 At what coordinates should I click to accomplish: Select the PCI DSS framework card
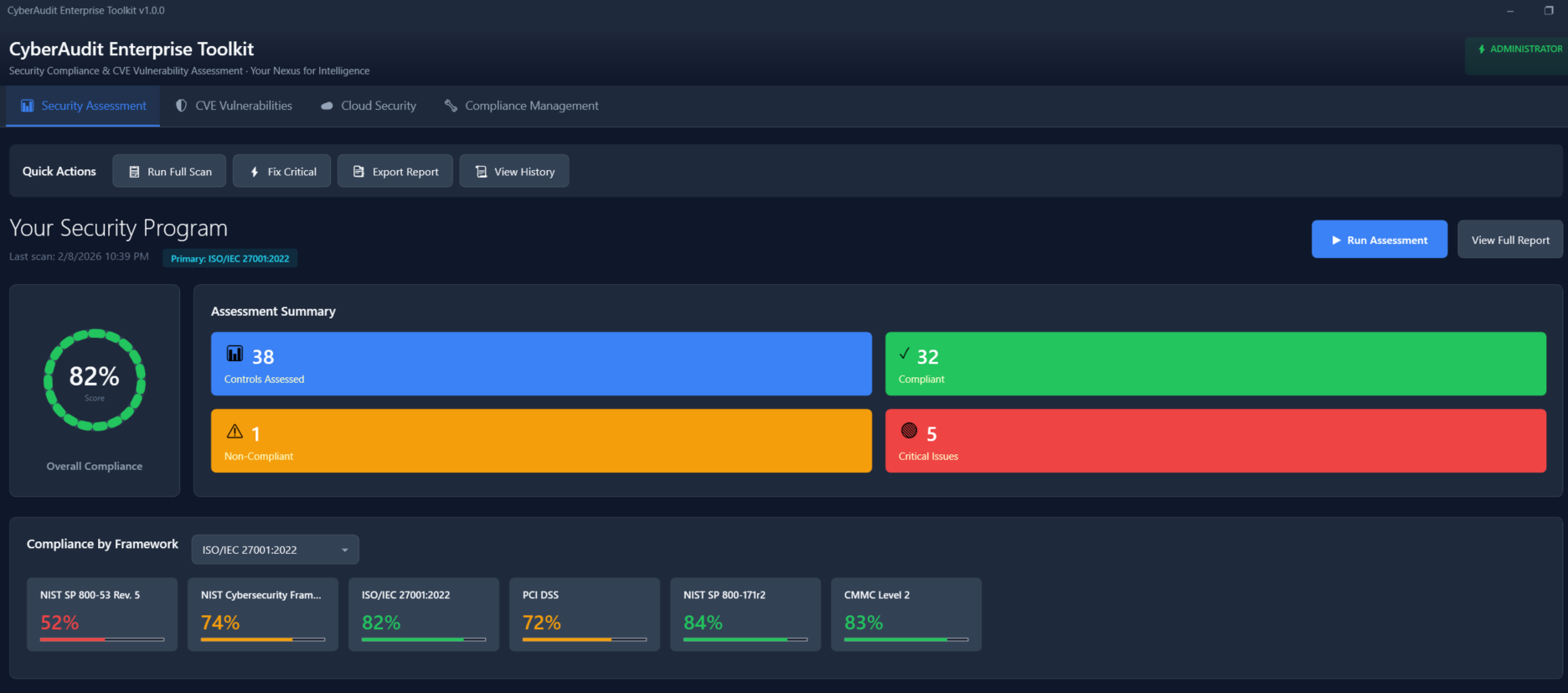tap(585, 614)
